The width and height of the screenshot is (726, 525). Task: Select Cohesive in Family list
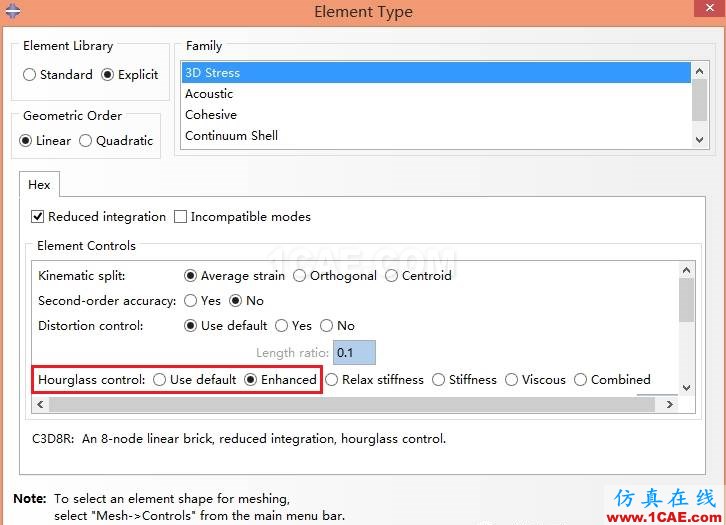[436, 114]
